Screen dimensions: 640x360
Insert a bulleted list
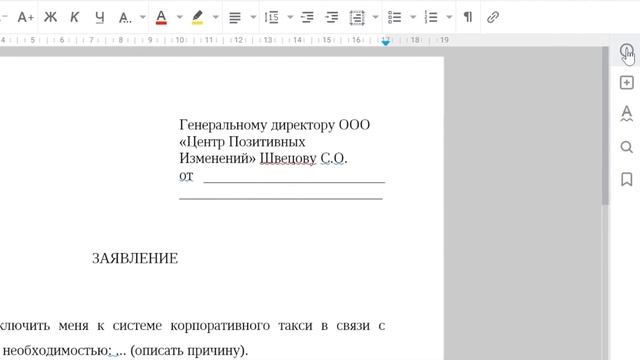pos(394,17)
